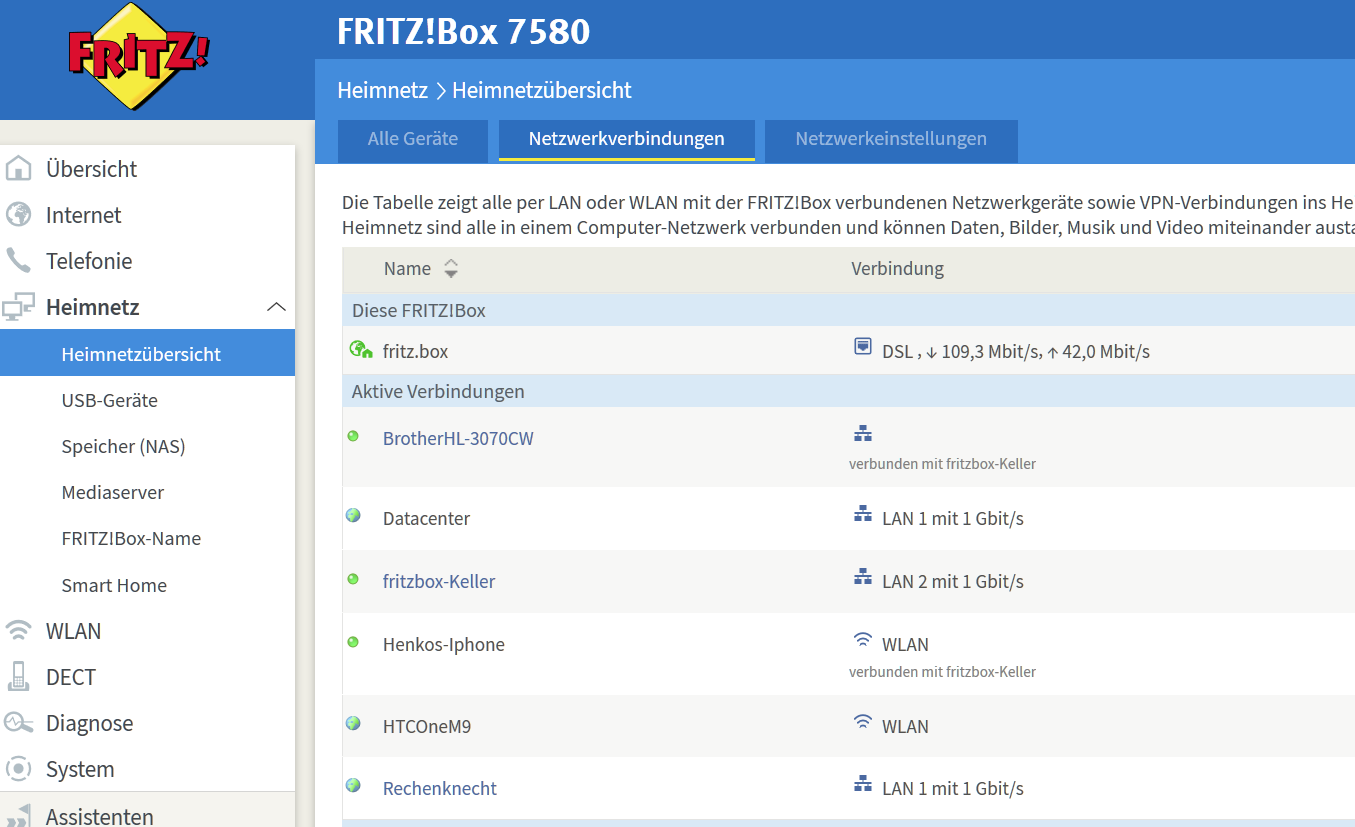This screenshot has height=827, width=1355.
Task: Click Heimnetz in the breadcrumb
Action: click(383, 90)
